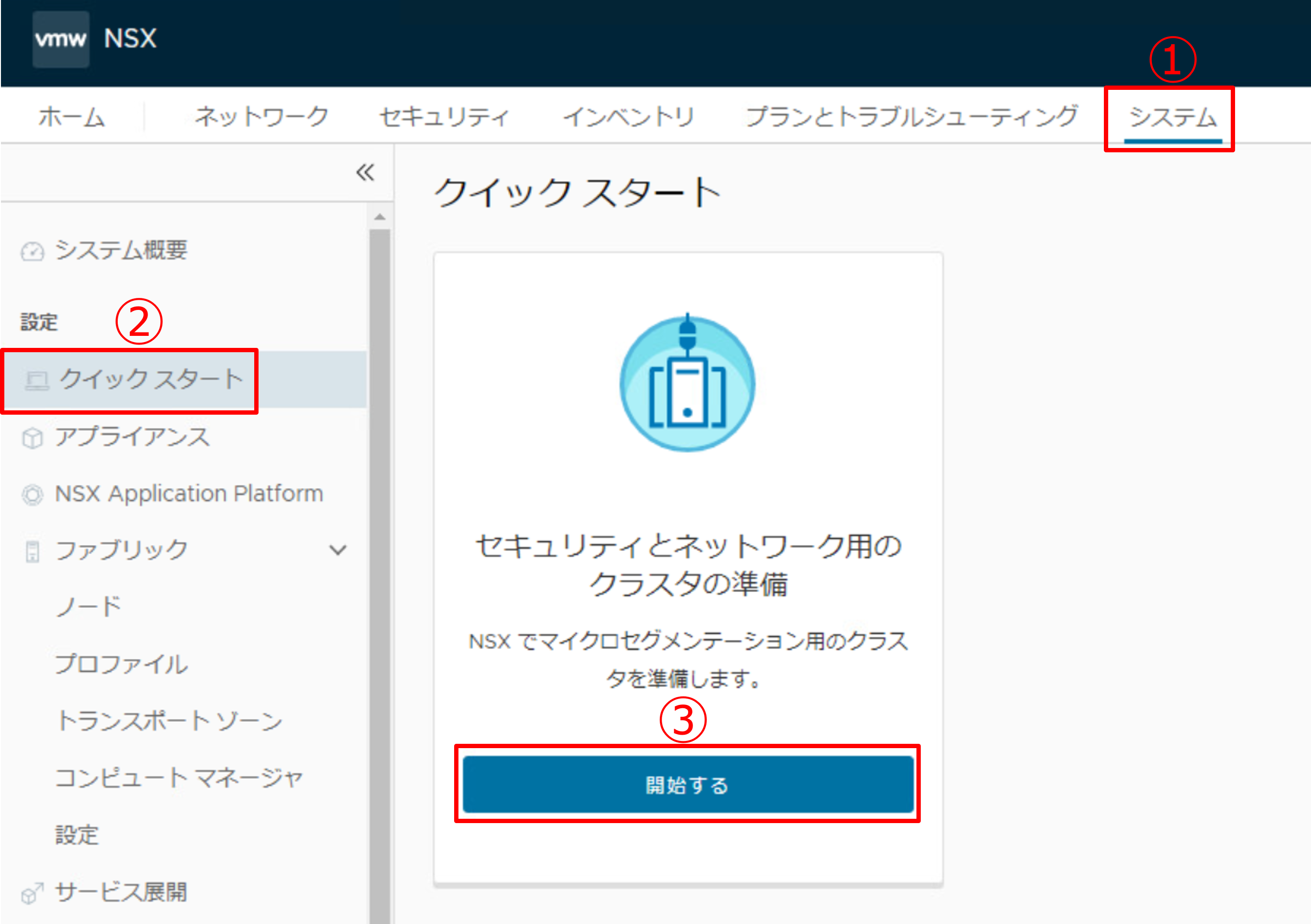This screenshot has height=924, width=1311.
Task: Open the ノード sidebar entry
Action: pos(88,606)
